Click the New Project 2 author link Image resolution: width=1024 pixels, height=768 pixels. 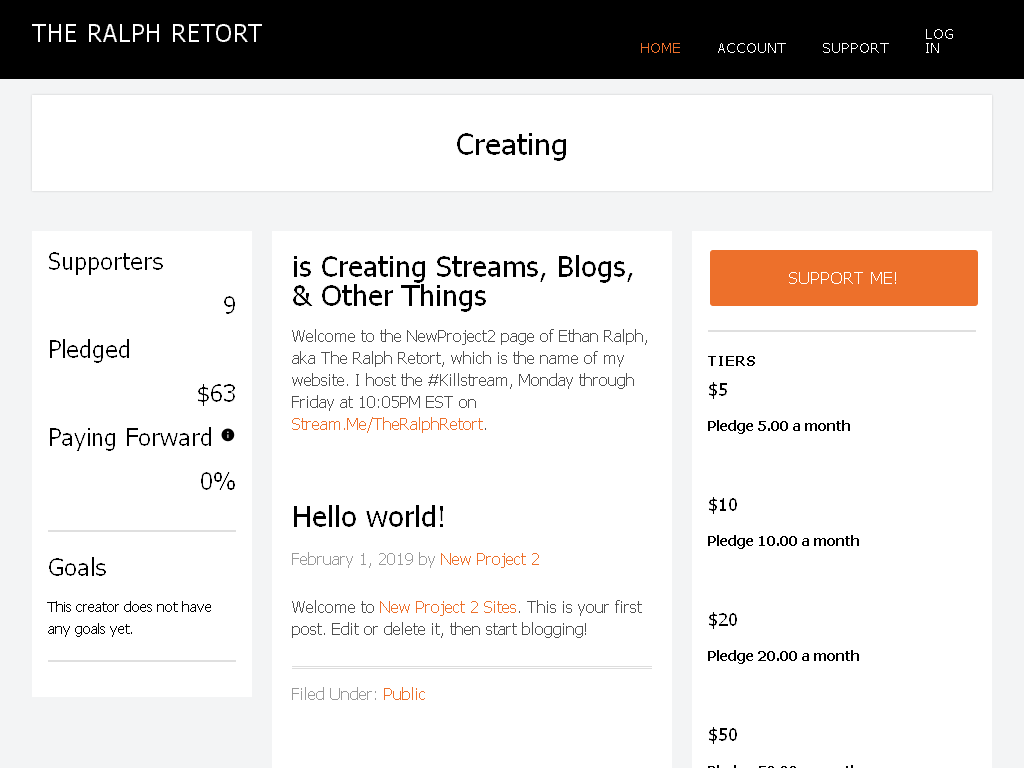[x=489, y=560]
